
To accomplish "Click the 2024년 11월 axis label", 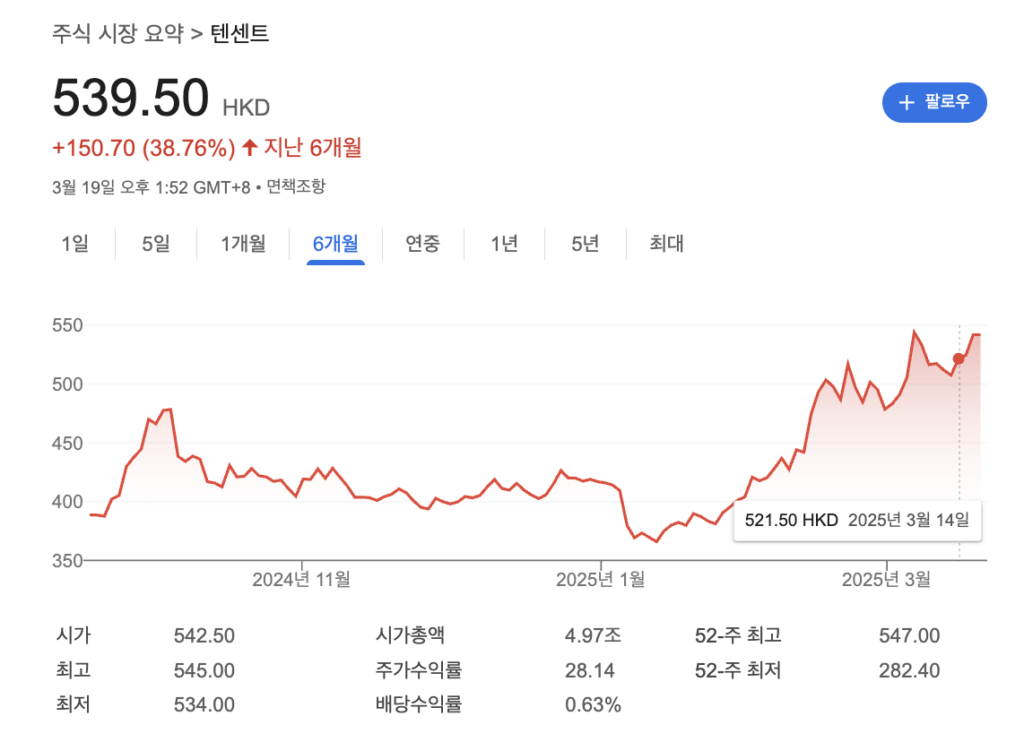I will (301, 579).
